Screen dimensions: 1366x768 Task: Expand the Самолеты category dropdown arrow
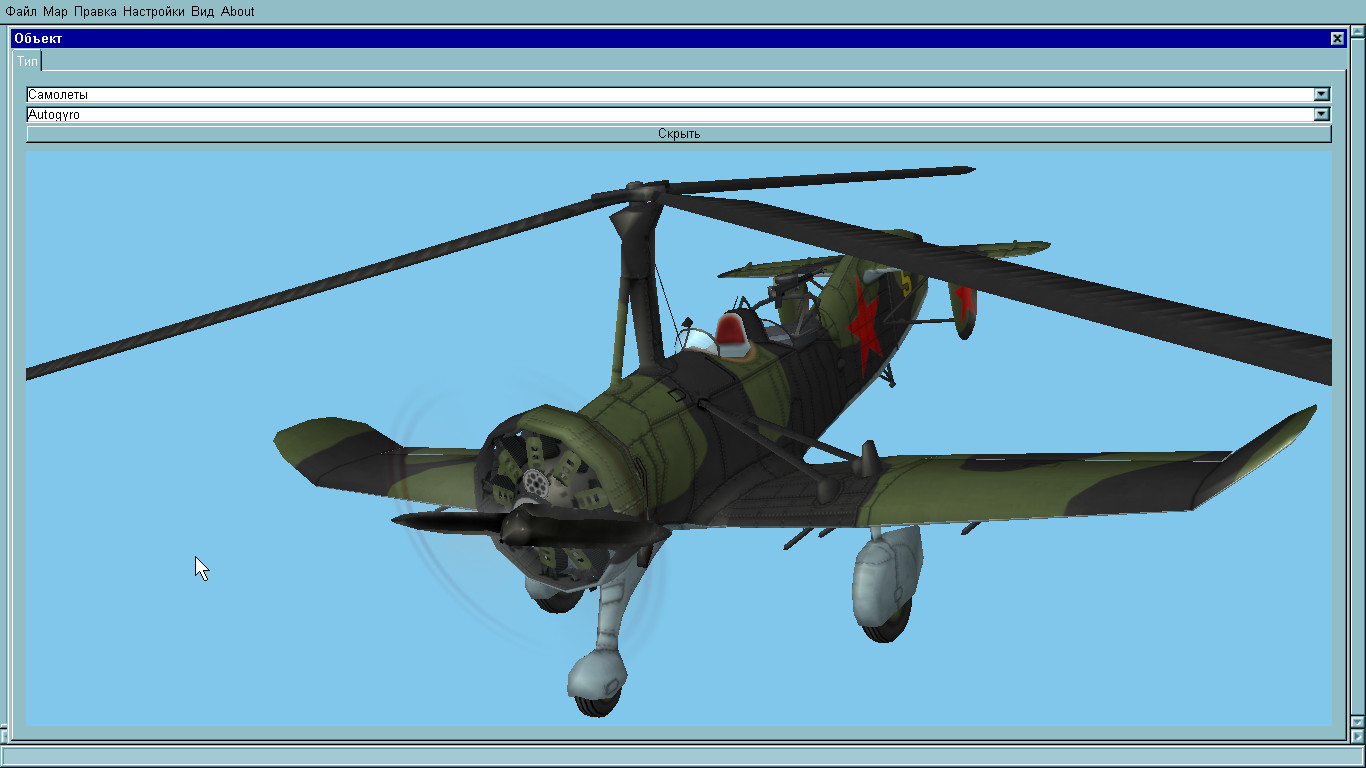1322,95
